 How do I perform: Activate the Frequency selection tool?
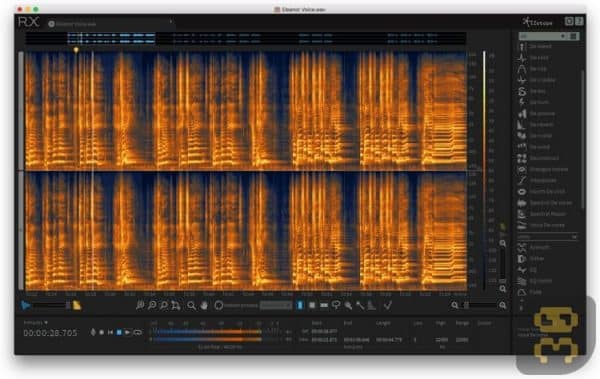(x=324, y=305)
